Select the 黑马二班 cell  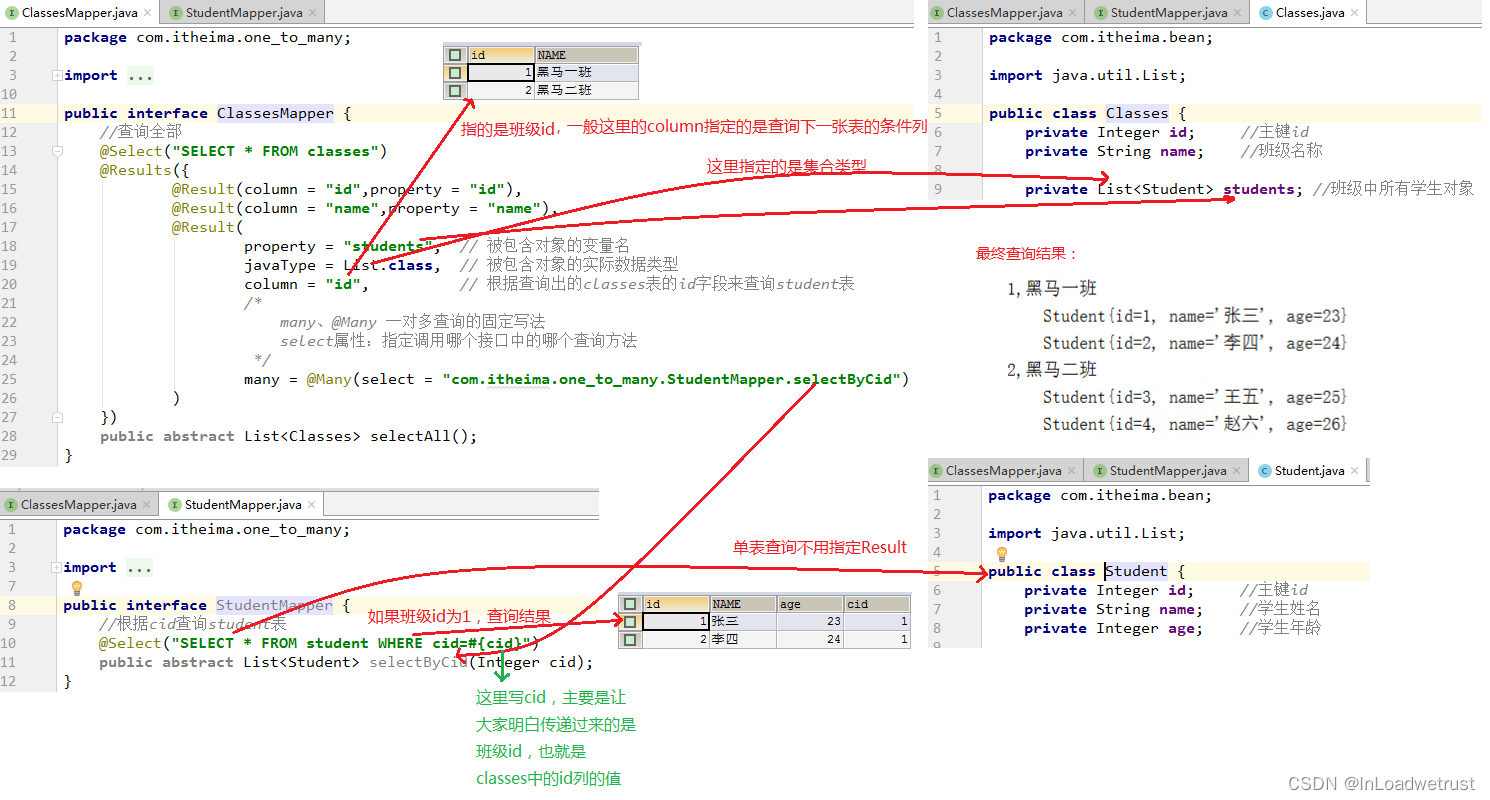587,90
